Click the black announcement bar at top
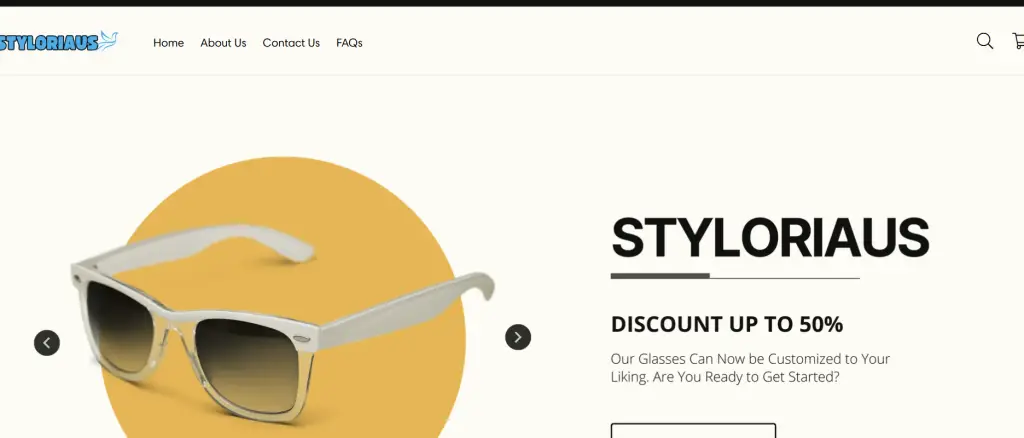The width and height of the screenshot is (1024, 438). click(x=512, y=3)
